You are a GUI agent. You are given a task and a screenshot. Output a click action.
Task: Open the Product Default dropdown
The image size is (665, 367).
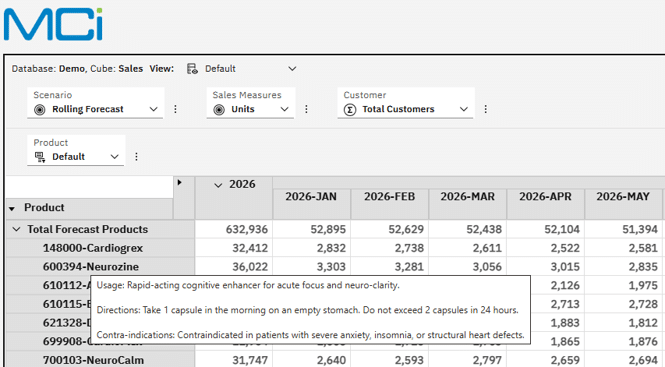(x=115, y=157)
